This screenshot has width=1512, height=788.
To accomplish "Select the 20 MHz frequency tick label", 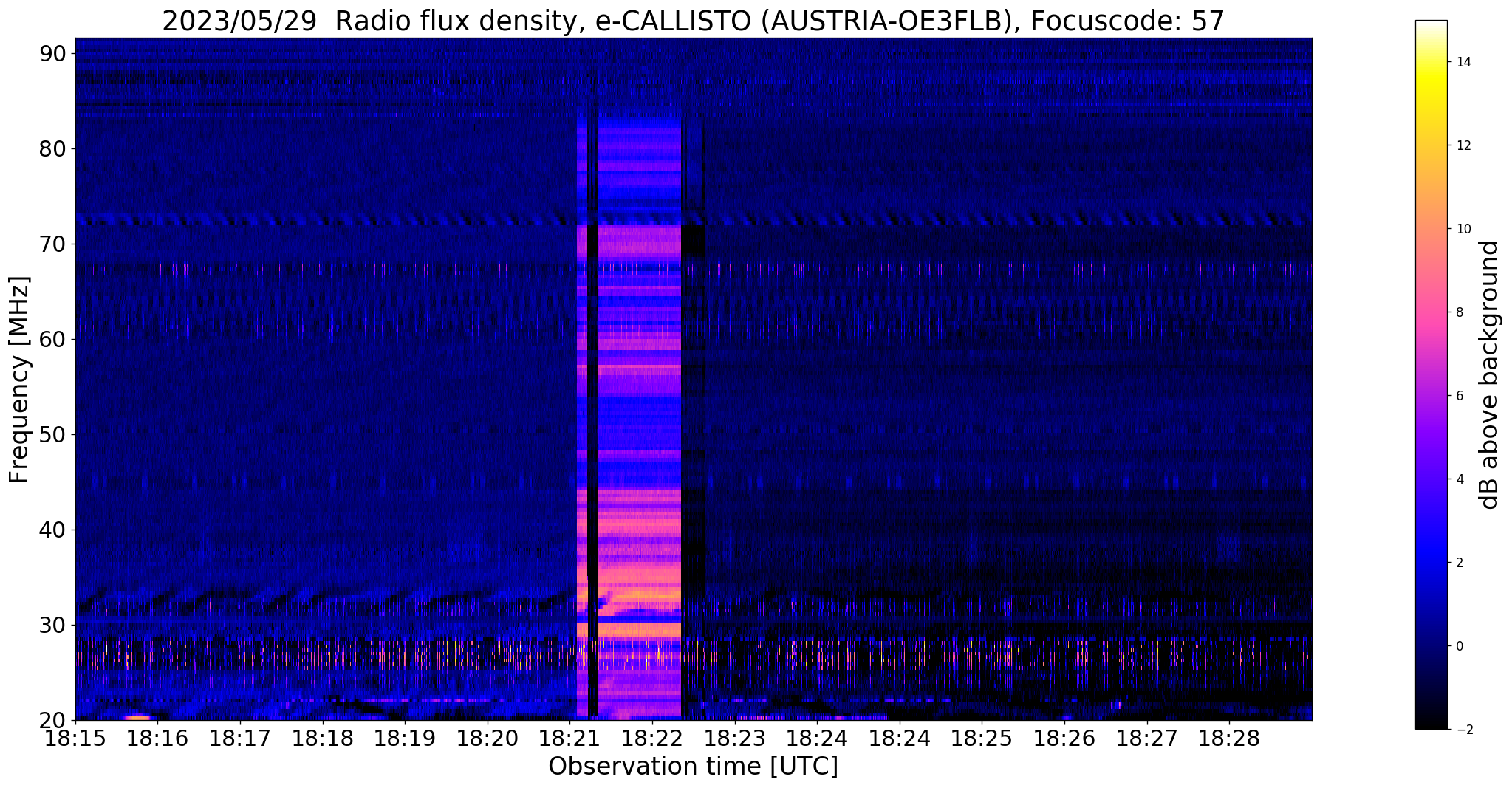I will pyautogui.click(x=55, y=720).
